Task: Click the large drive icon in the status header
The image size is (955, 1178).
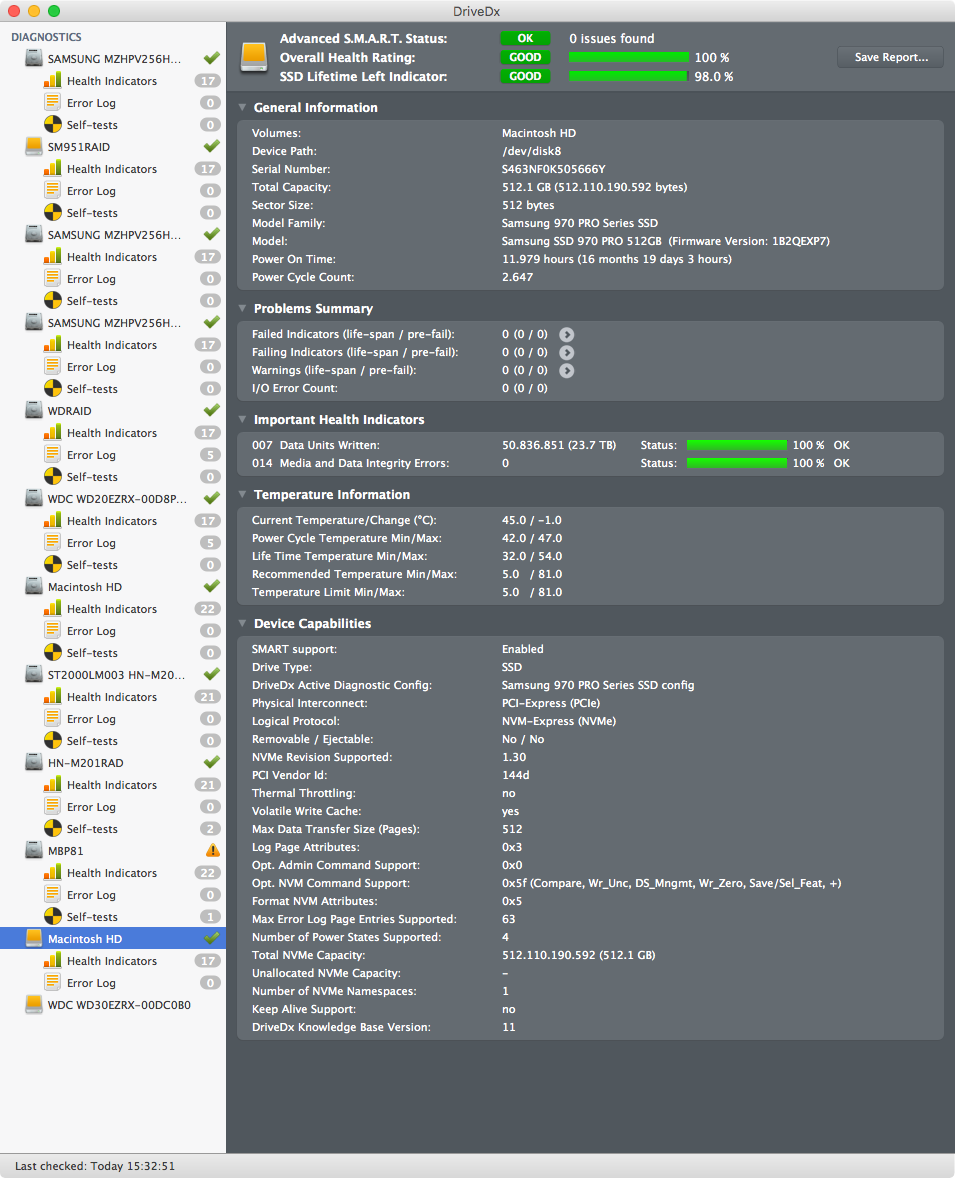Action: [x=254, y=57]
